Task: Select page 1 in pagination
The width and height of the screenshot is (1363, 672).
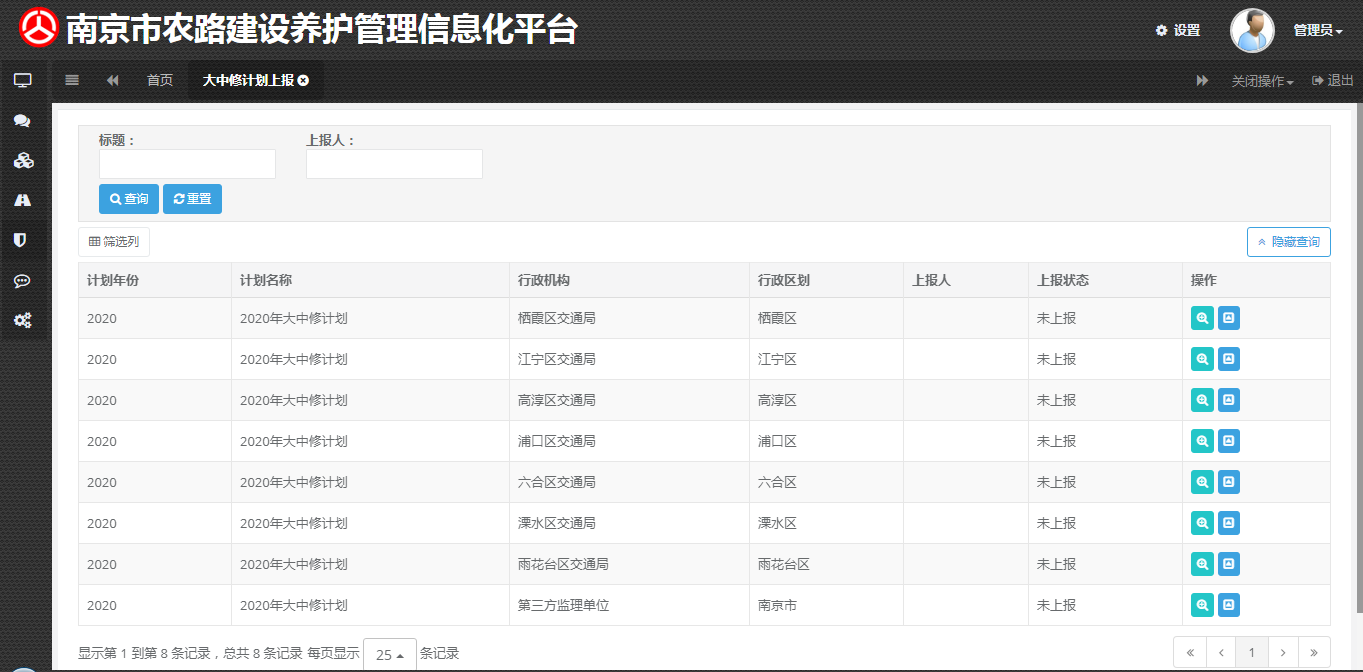Action: click(x=1251, y=653)
